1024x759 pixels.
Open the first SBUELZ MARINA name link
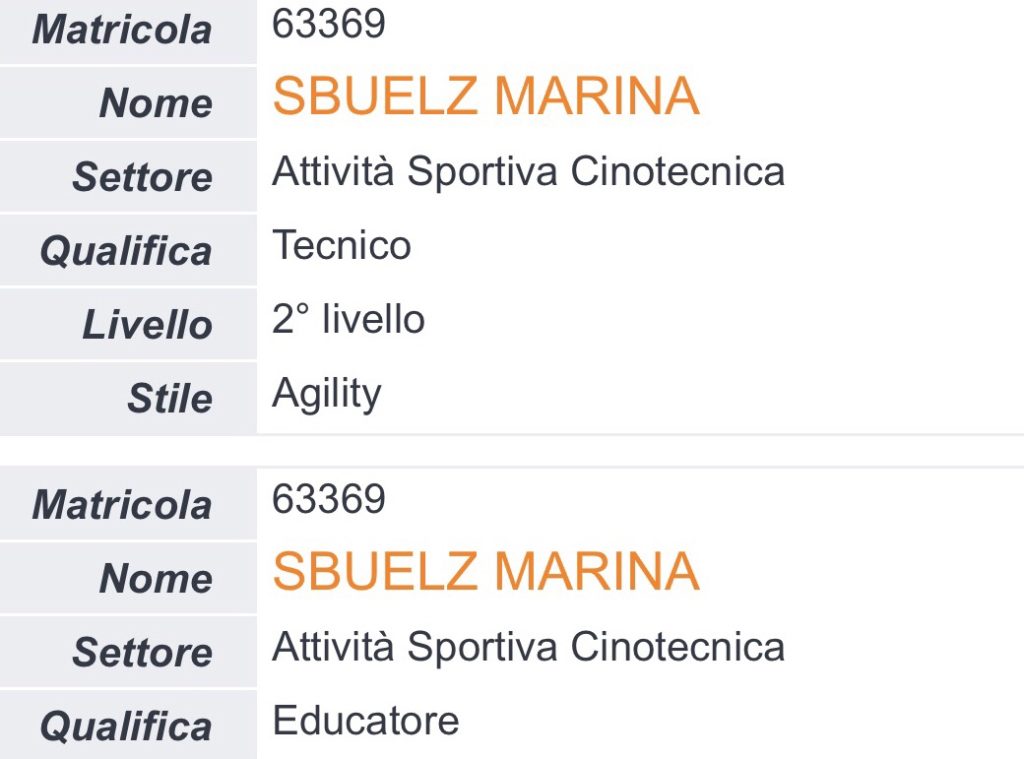tap(486, 96)
